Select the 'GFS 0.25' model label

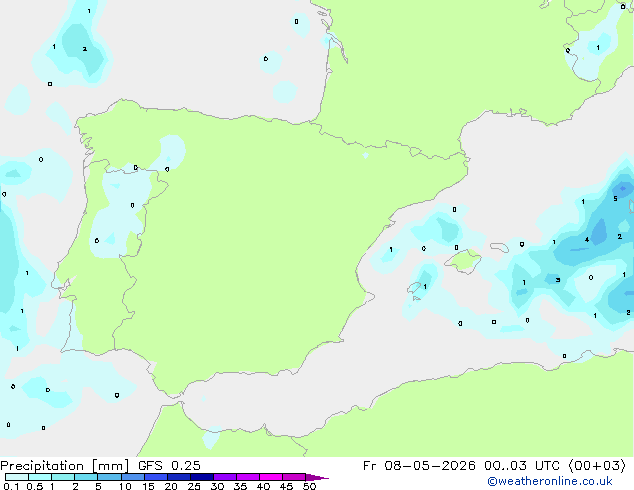tap(169, 466)
